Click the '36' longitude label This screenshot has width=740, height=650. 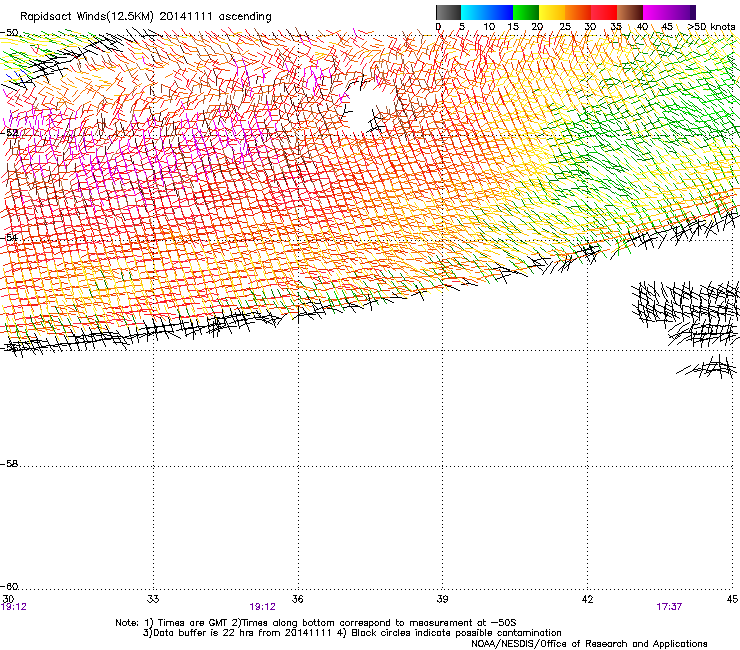[x=297, y=599]
